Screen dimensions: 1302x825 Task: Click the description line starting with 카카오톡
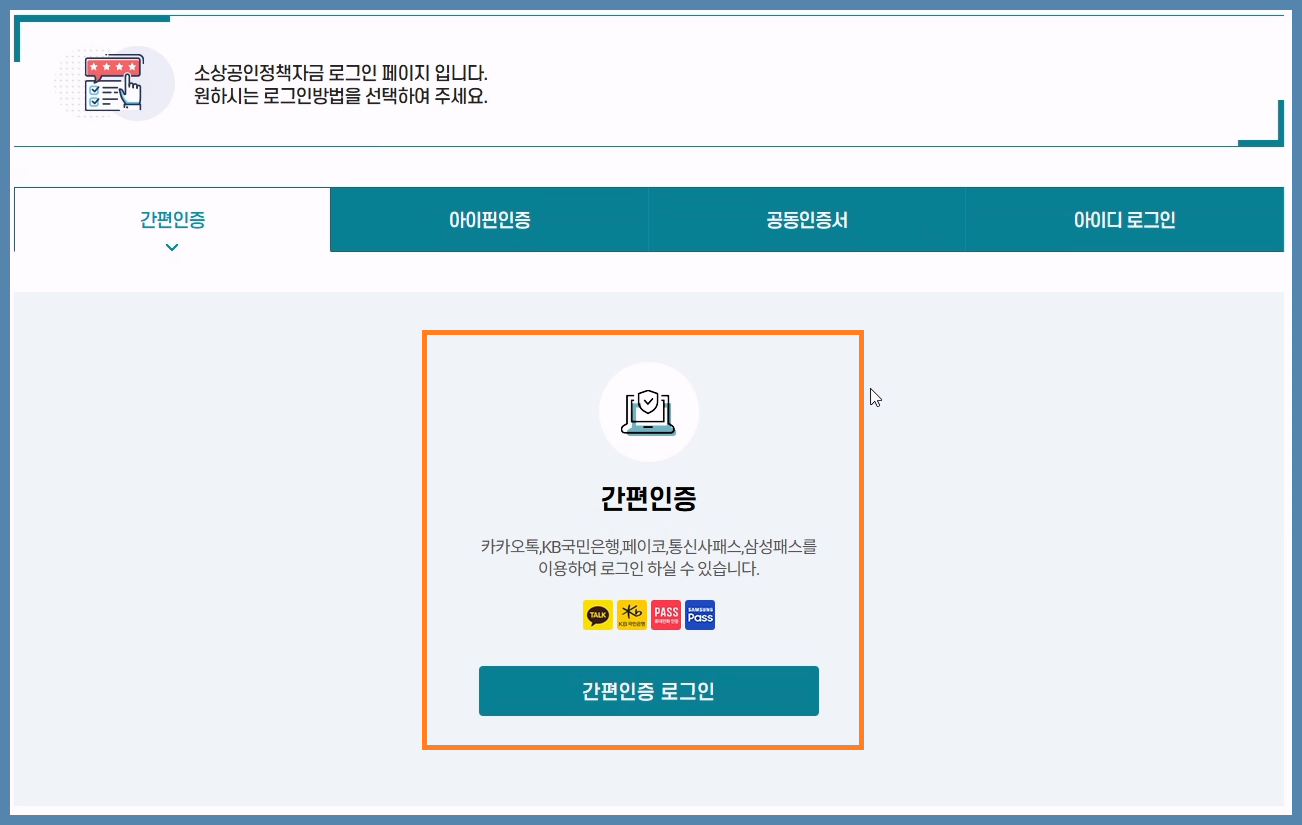coord(648,547)
